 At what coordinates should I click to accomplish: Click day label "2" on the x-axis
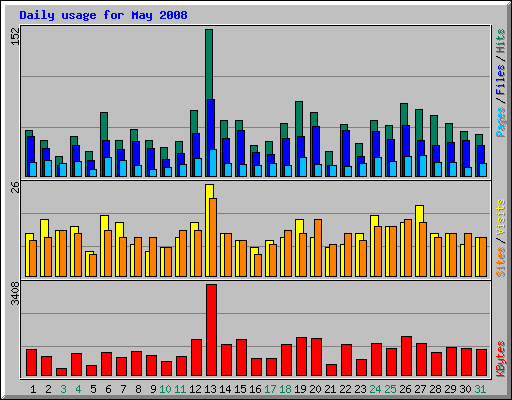tap(48, 389)
